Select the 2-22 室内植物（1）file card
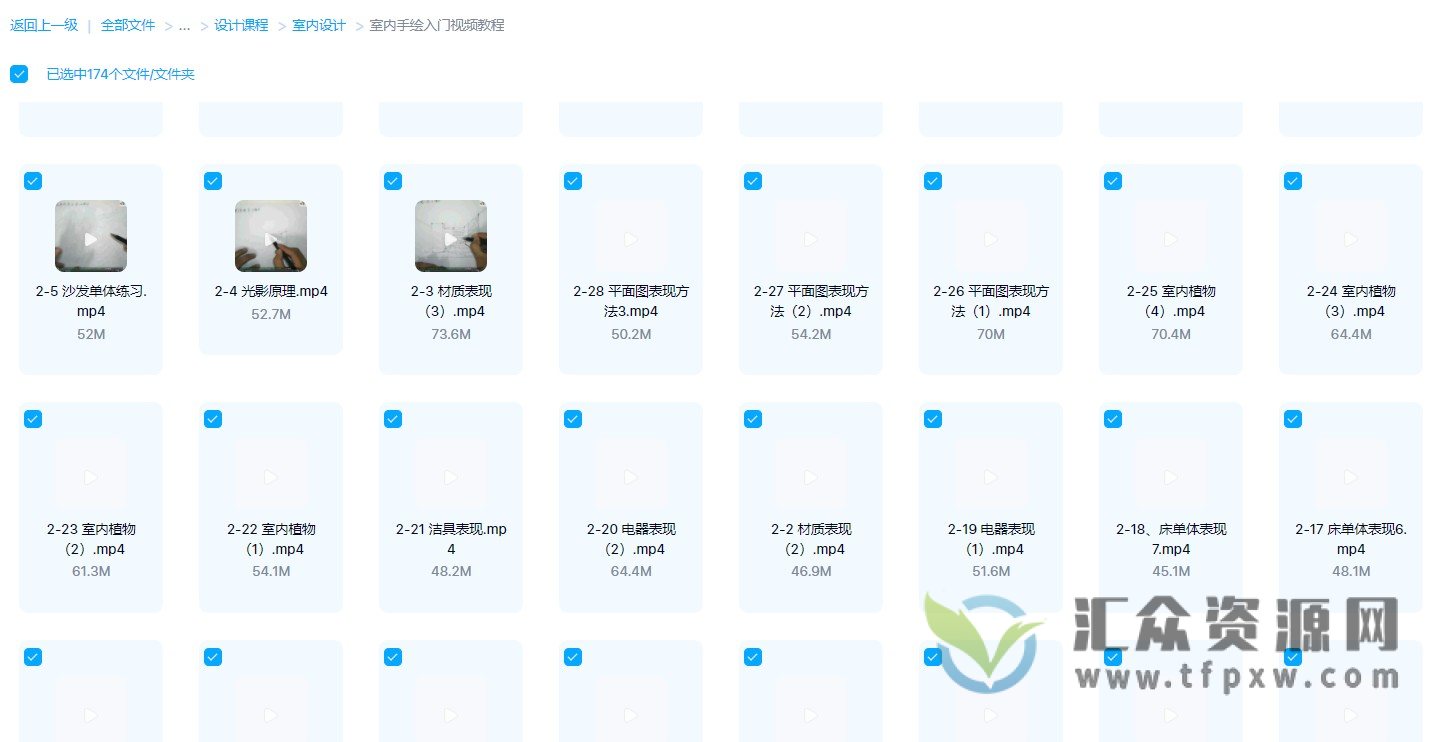Image resolution: width=1449 pixels, height=742 pixels. tap(271, 507)
